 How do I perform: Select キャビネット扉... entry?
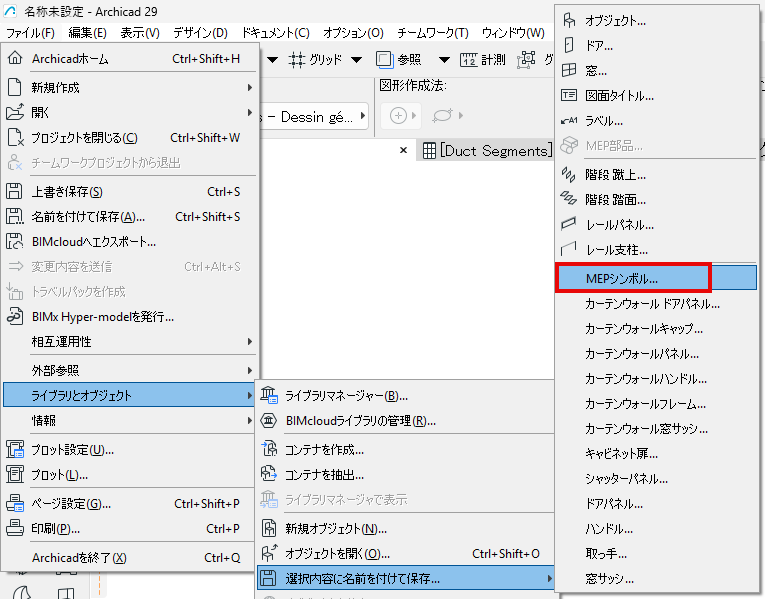point(657,453)
